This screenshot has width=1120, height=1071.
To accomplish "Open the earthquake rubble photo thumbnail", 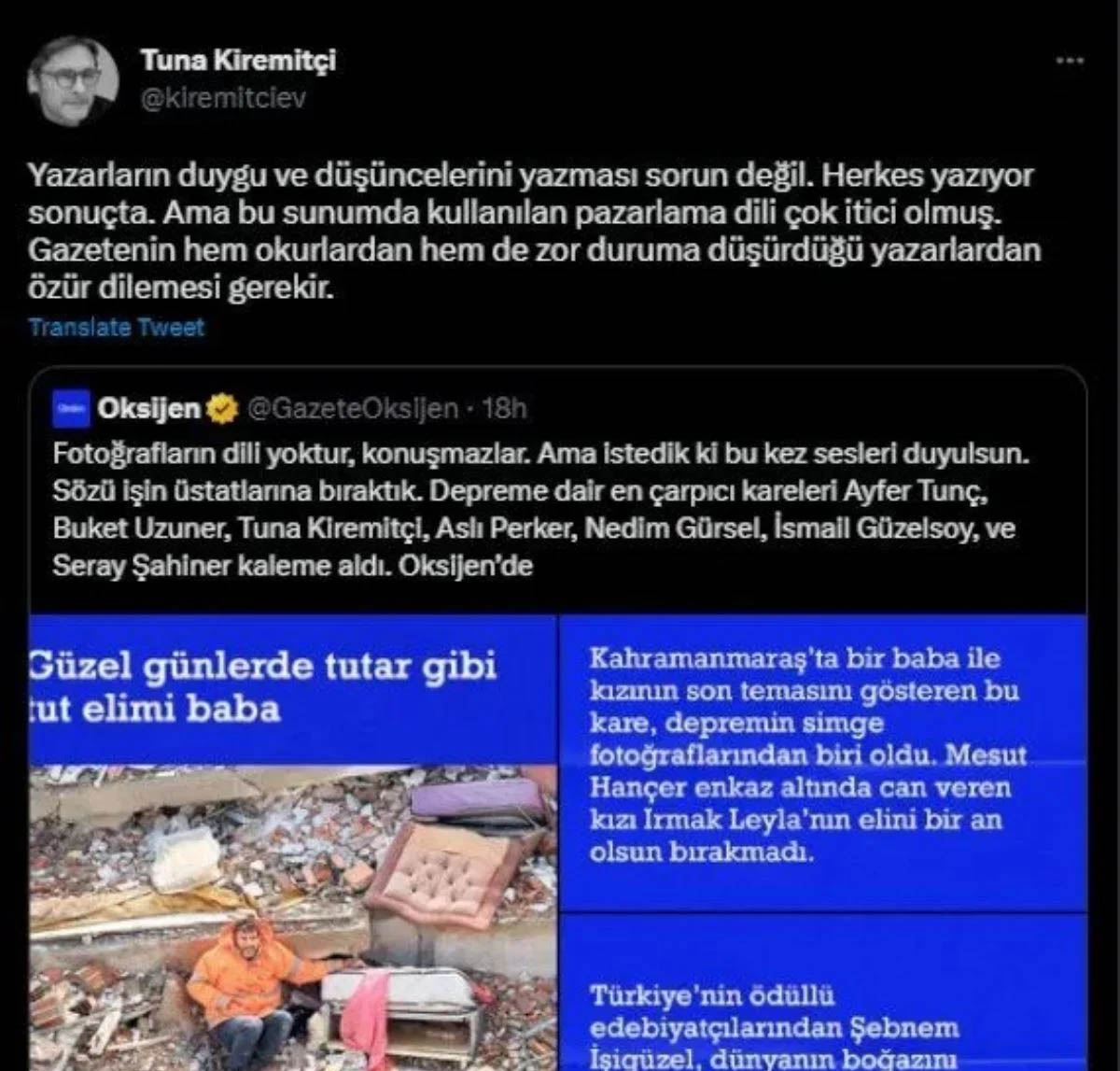I will 293,918.
